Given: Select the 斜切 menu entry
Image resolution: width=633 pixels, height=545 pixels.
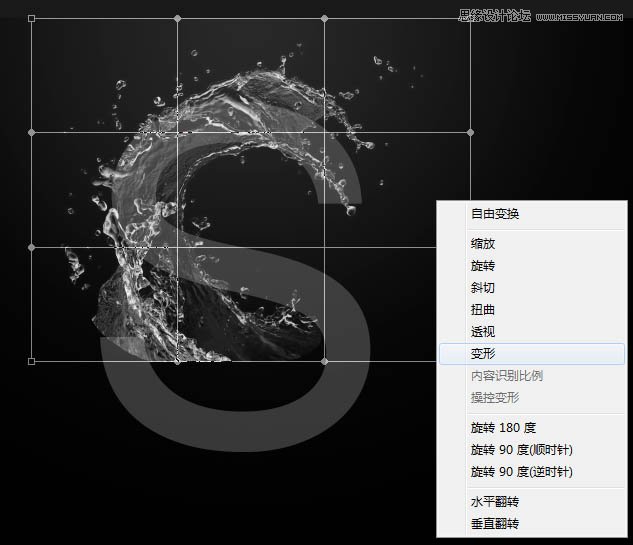Looking at the screenshot, I should (483, 288).
